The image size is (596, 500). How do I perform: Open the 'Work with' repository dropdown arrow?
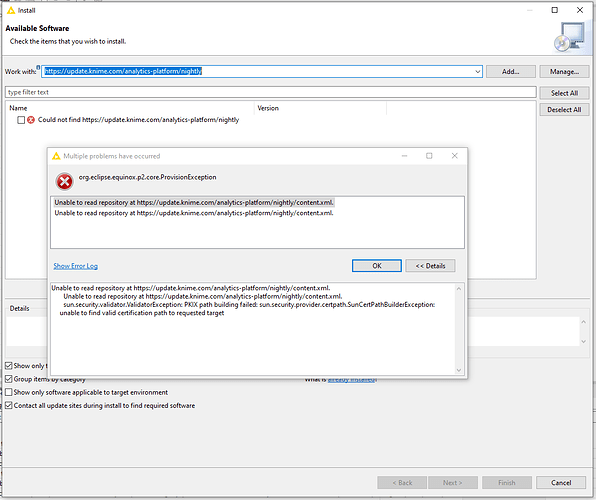(478, 71)
